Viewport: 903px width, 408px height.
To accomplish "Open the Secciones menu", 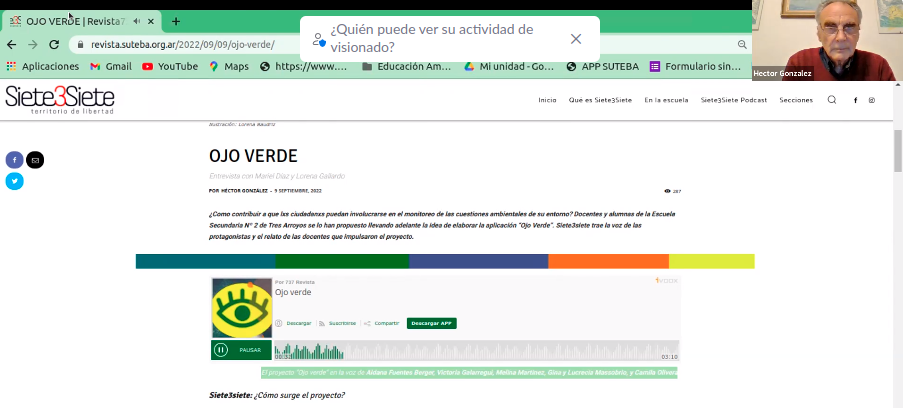I will coord(796,100).
